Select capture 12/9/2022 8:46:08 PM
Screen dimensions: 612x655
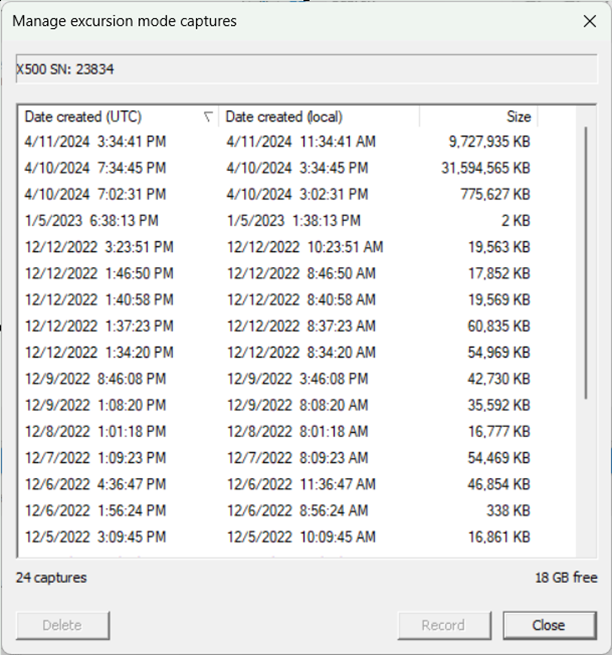pyautogui.click(x=95, y=379)
